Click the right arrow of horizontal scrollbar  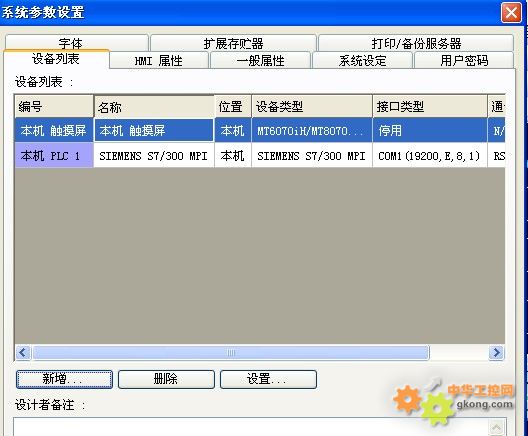[x=496, y=353]
